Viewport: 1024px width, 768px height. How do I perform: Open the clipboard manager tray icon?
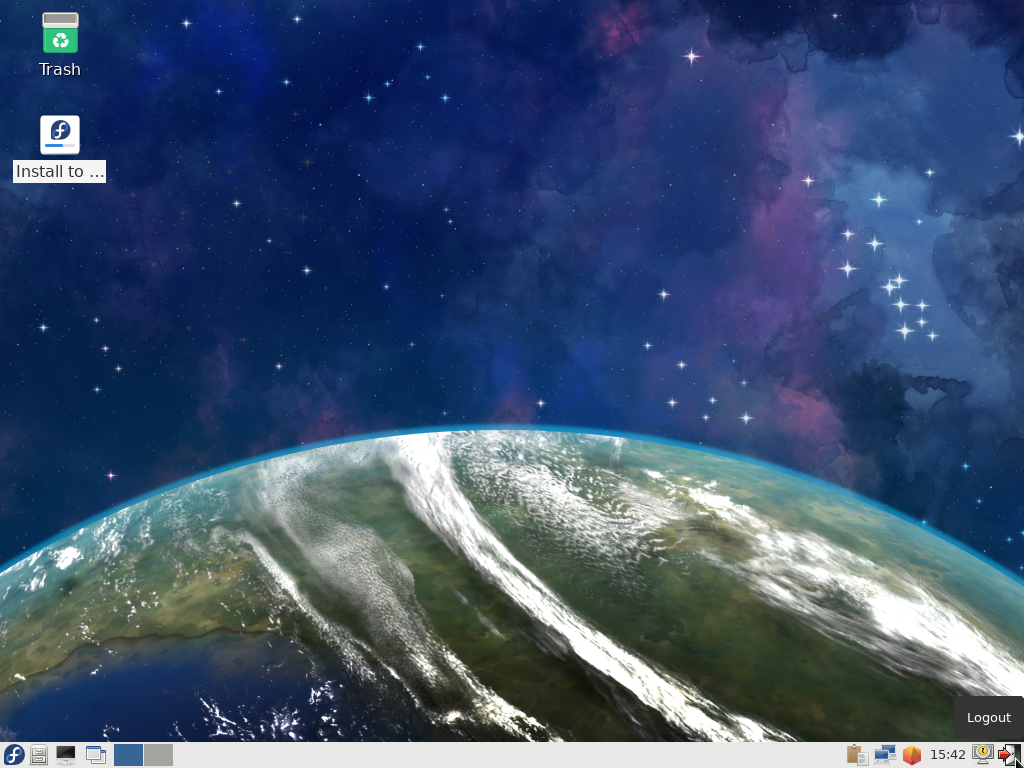pos(857,755)
